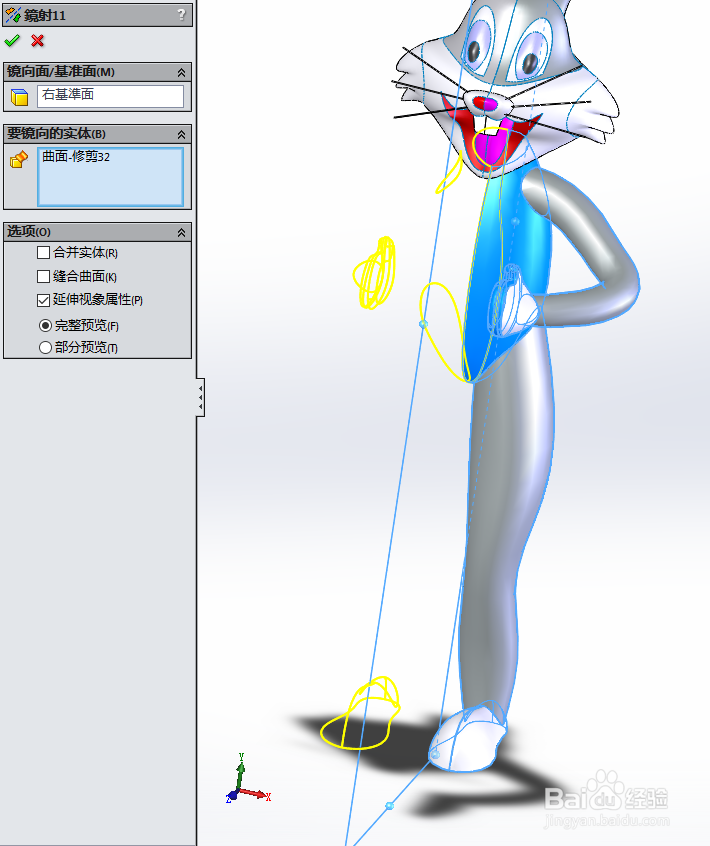Image resolution: width=710 pixels, height=846 pixels.
Task: Select 部分预览 radio button
Action: (45, 347)
